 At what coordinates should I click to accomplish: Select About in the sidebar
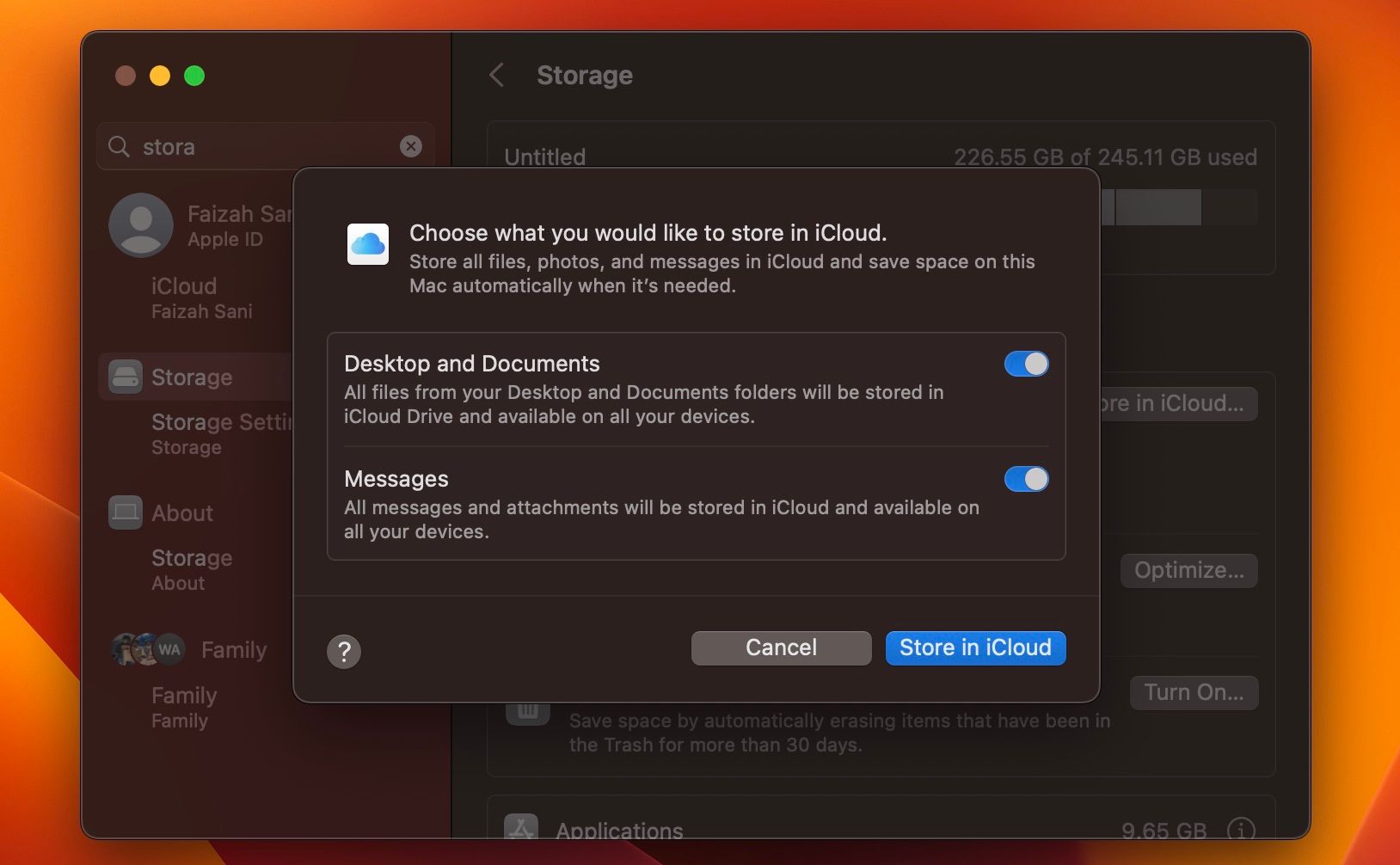coord(182,512)
